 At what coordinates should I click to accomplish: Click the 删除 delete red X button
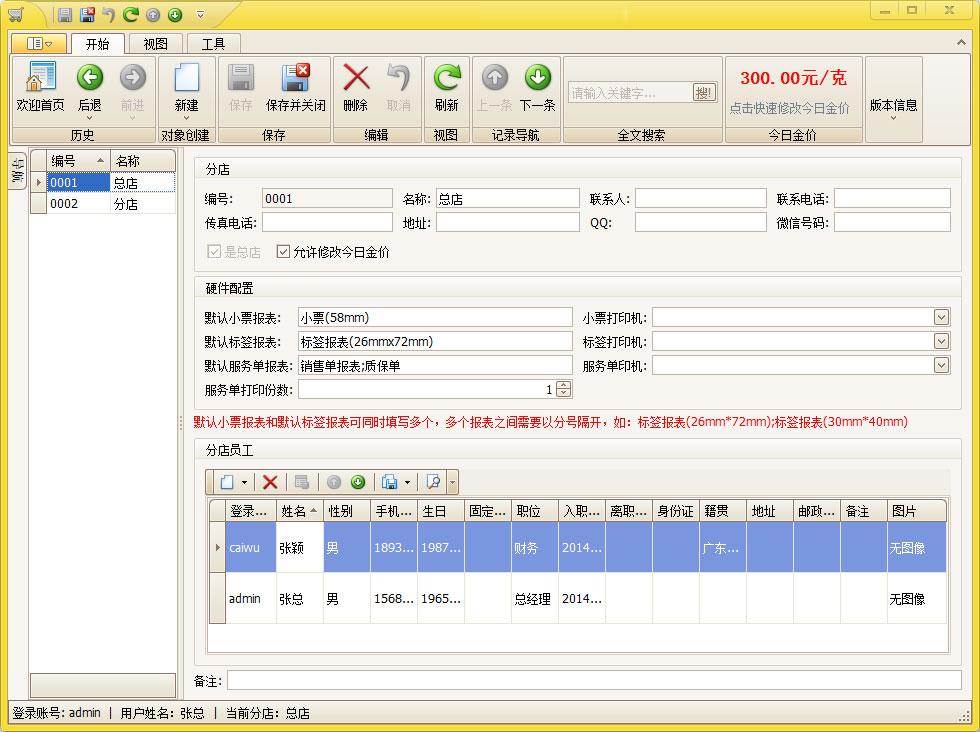(356, 88)
